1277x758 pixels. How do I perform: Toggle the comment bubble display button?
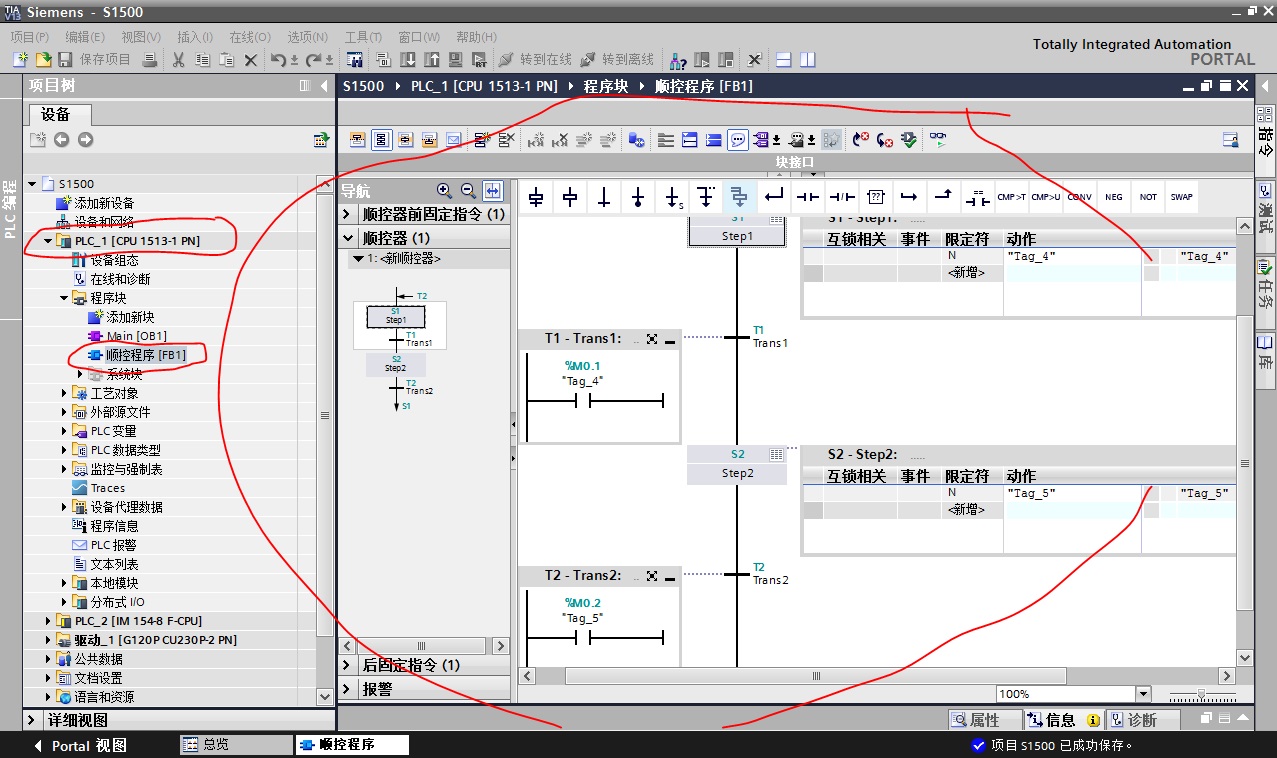pyautogui.click(x=737, y=140)
